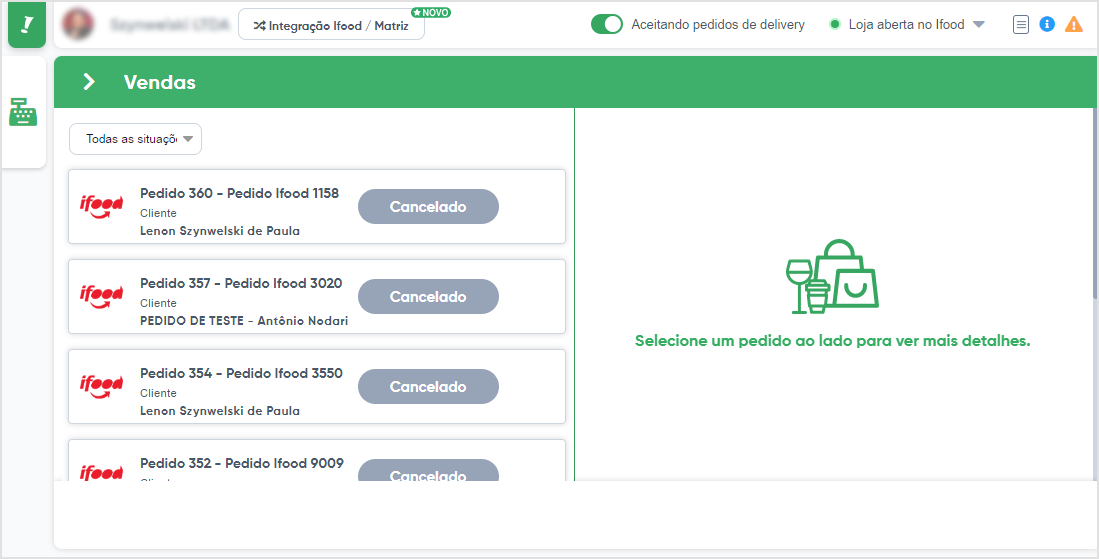Click Lenon Szynwelski name in Pedido 360

[x=220, y=230]
